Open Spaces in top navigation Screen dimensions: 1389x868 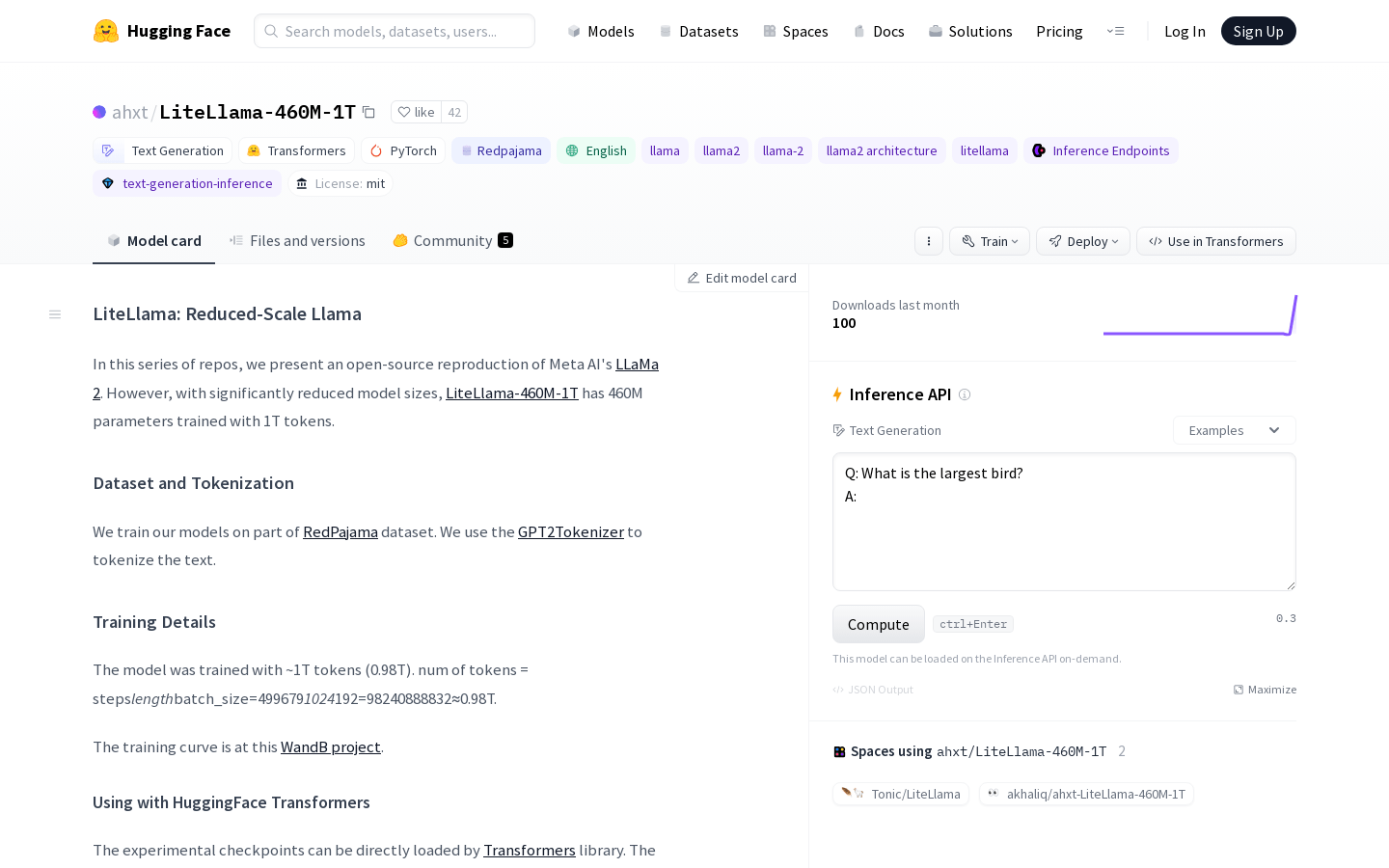(796, 31)
